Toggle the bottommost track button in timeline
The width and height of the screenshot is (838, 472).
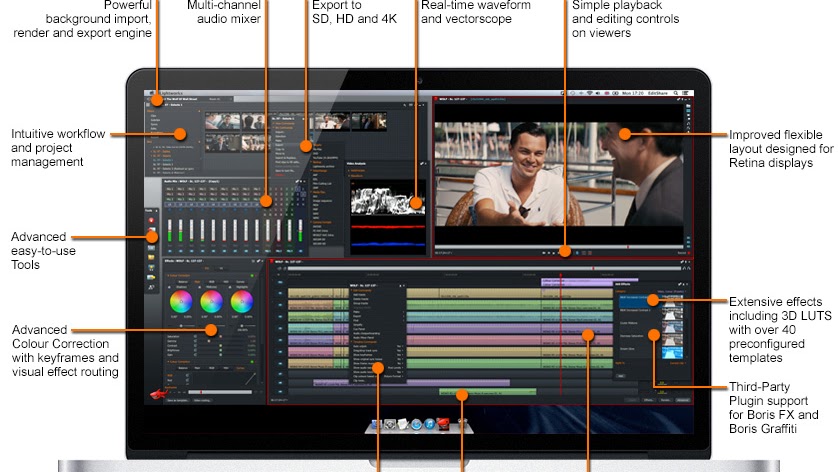tap(280, 392)
